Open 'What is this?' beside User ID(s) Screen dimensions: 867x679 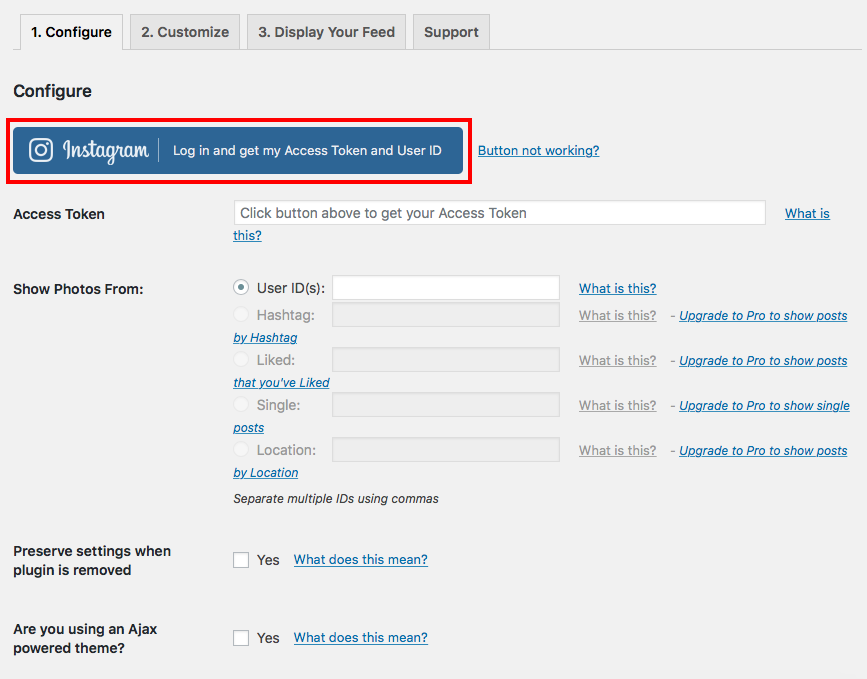click(x=618, y=288)
